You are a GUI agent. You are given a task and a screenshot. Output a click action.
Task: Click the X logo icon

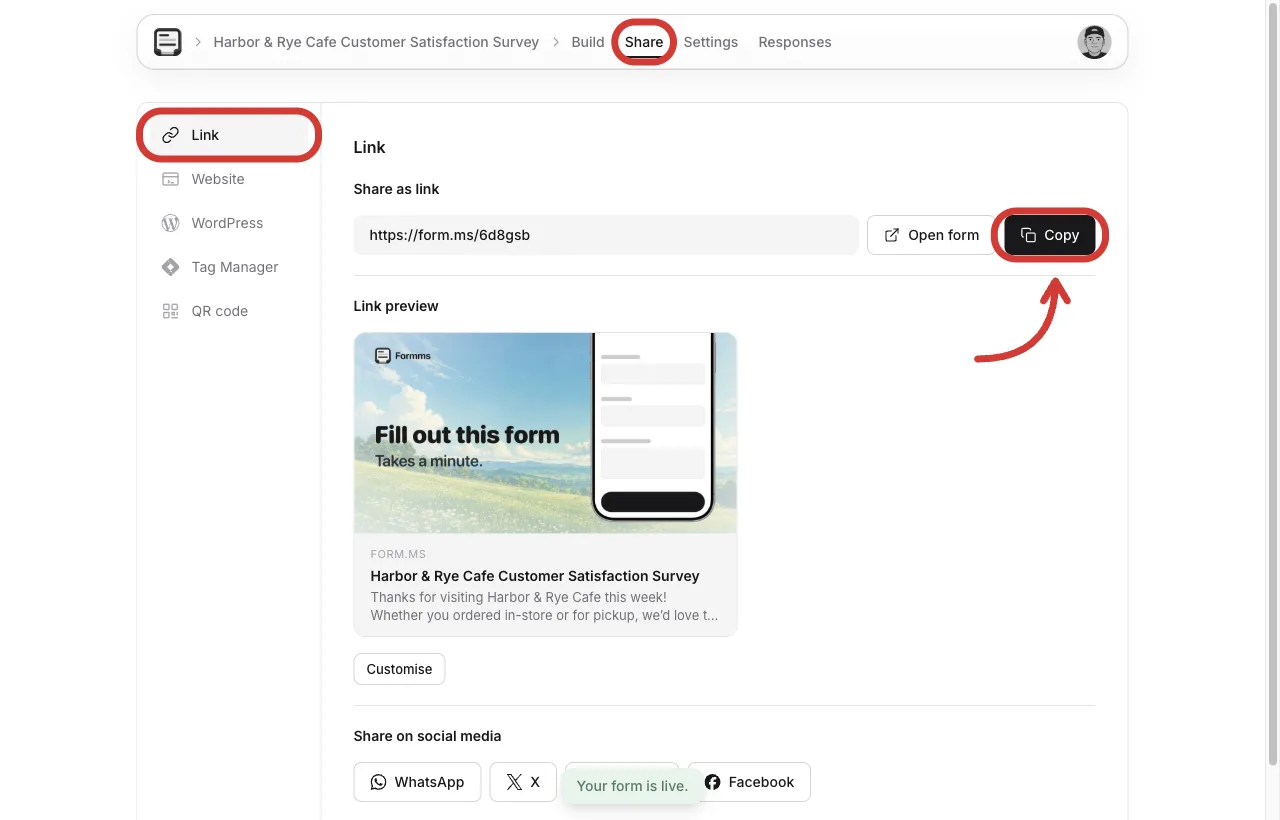[x=514, y=782]
